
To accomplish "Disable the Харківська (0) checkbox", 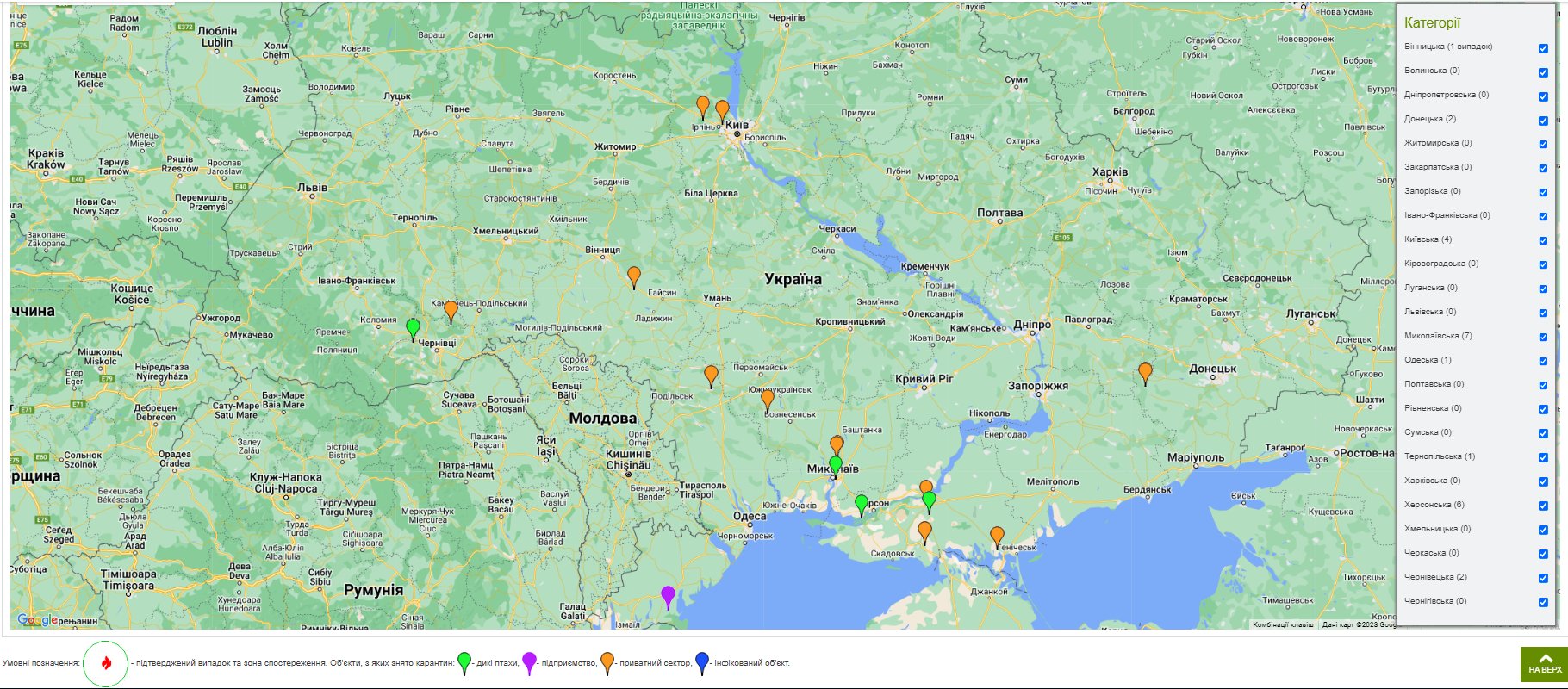I will pyautogui.click(x=1543, y=482).
